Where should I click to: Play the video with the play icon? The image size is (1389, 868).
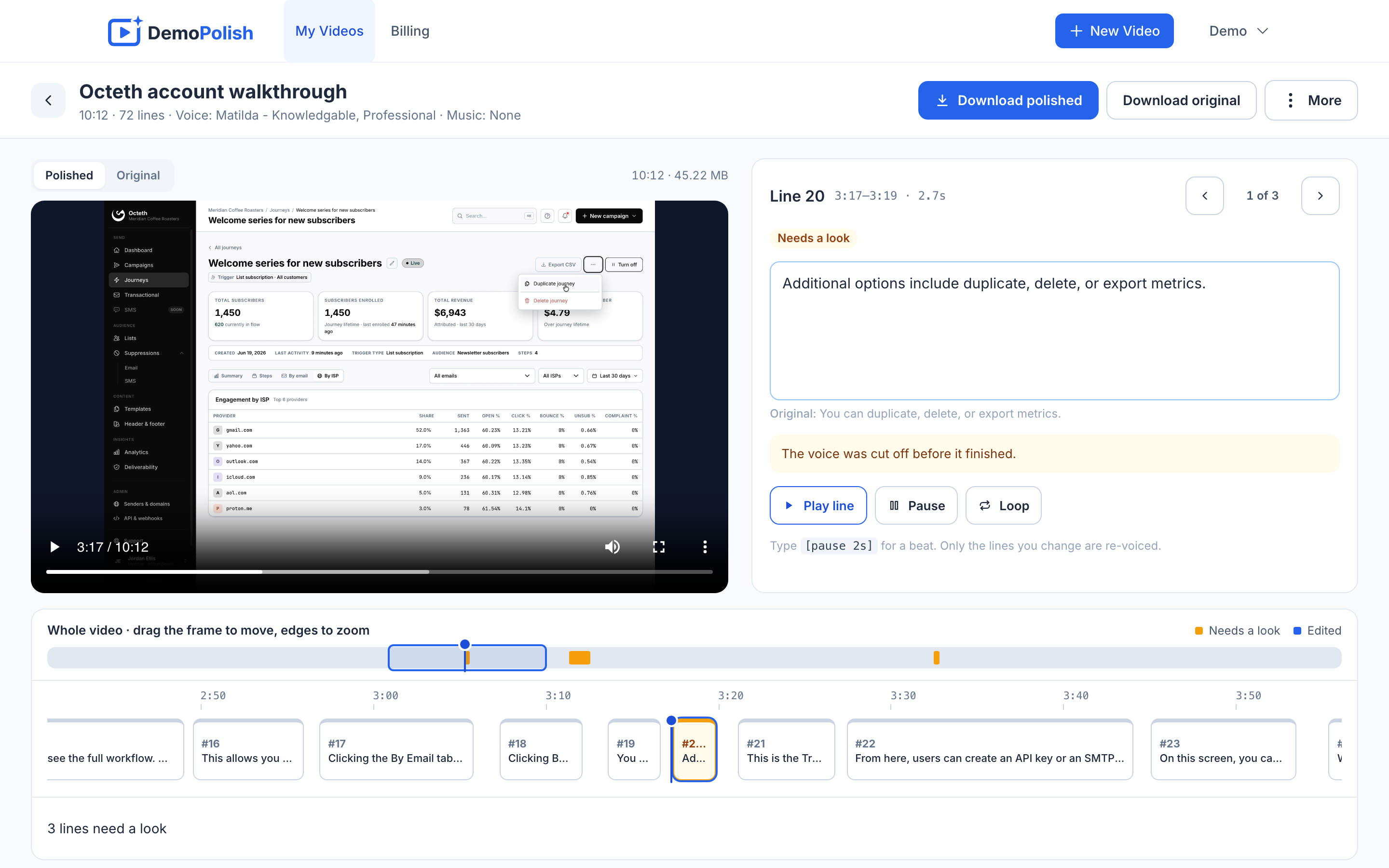click(x=54, y=547)
